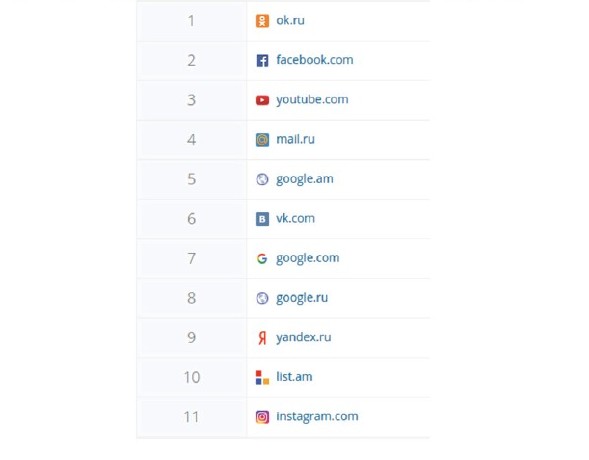Follow the youtube.com link

[x=312, y=100]
